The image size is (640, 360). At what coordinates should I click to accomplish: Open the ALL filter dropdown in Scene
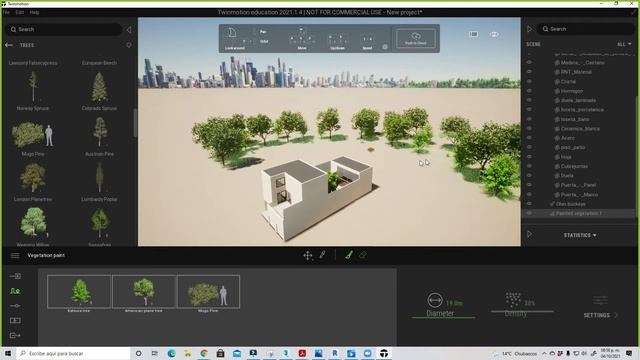(624, 44)
